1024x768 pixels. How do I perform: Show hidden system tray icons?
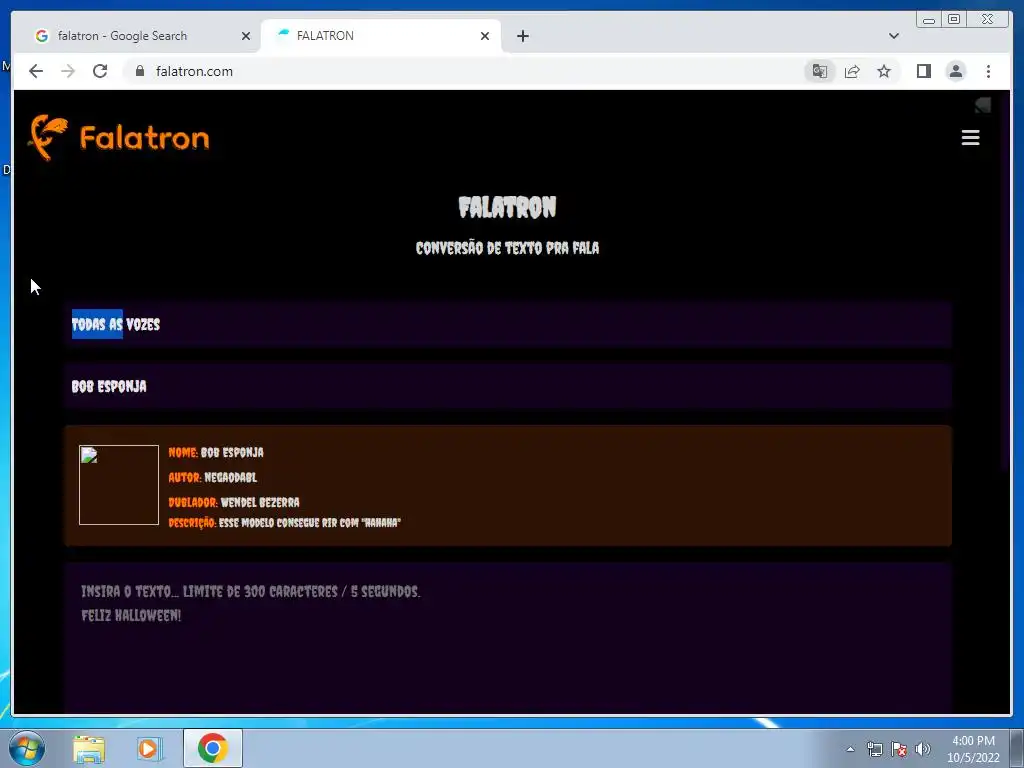pyautogui.click(x=850, y=749)
